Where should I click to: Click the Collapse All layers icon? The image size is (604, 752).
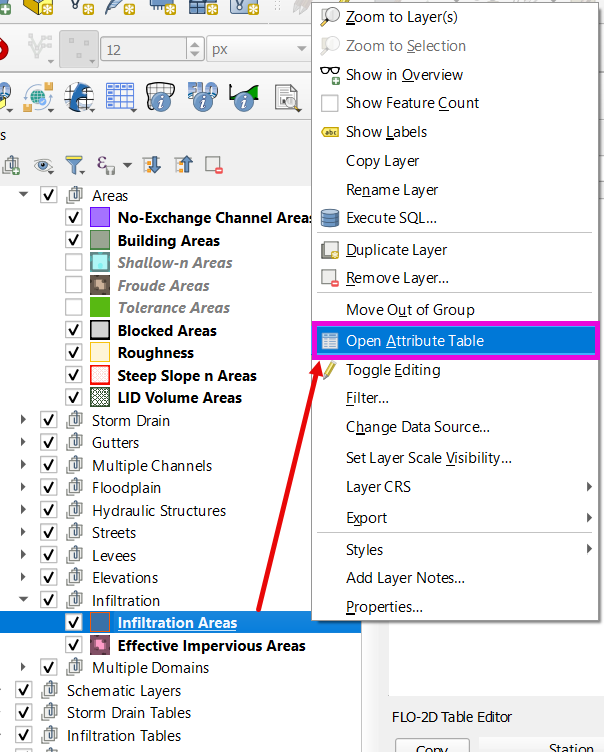[x=183, y=165]
